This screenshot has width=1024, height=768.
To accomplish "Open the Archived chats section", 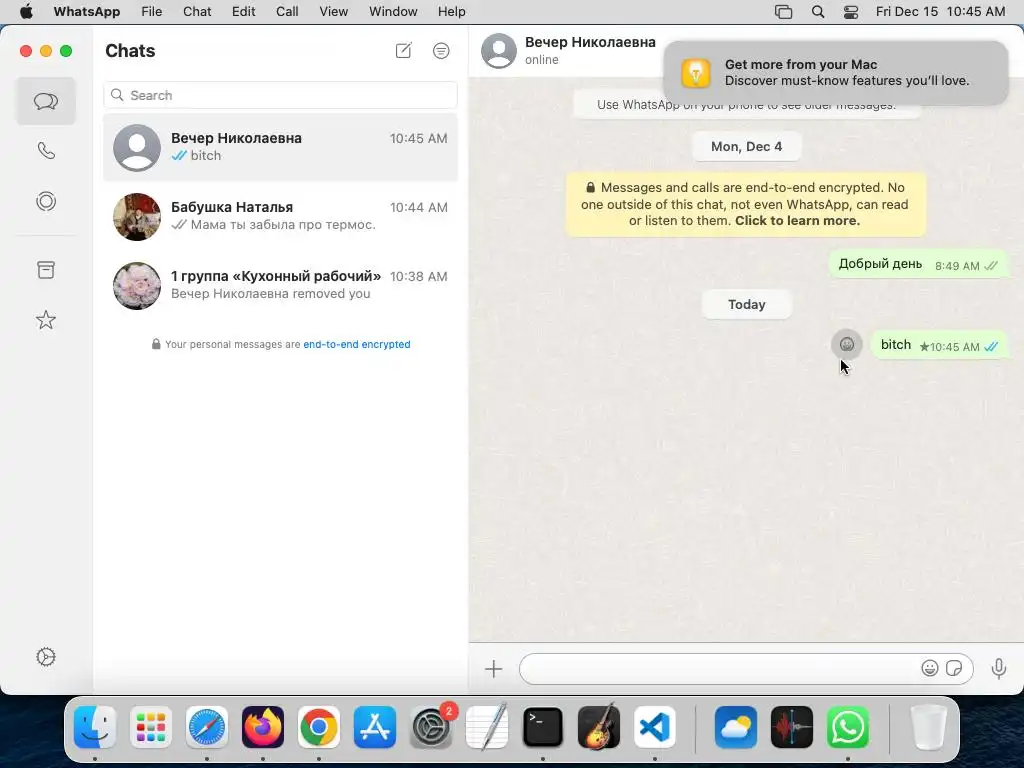I will (x=46, y=270).
